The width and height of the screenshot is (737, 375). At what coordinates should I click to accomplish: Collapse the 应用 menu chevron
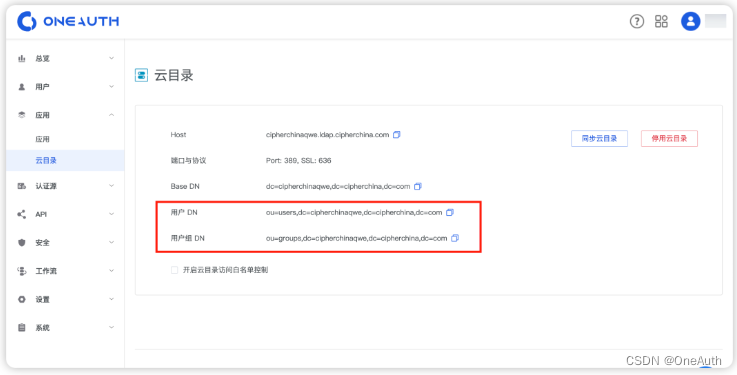pyautogui.click(x=111, y=115)
